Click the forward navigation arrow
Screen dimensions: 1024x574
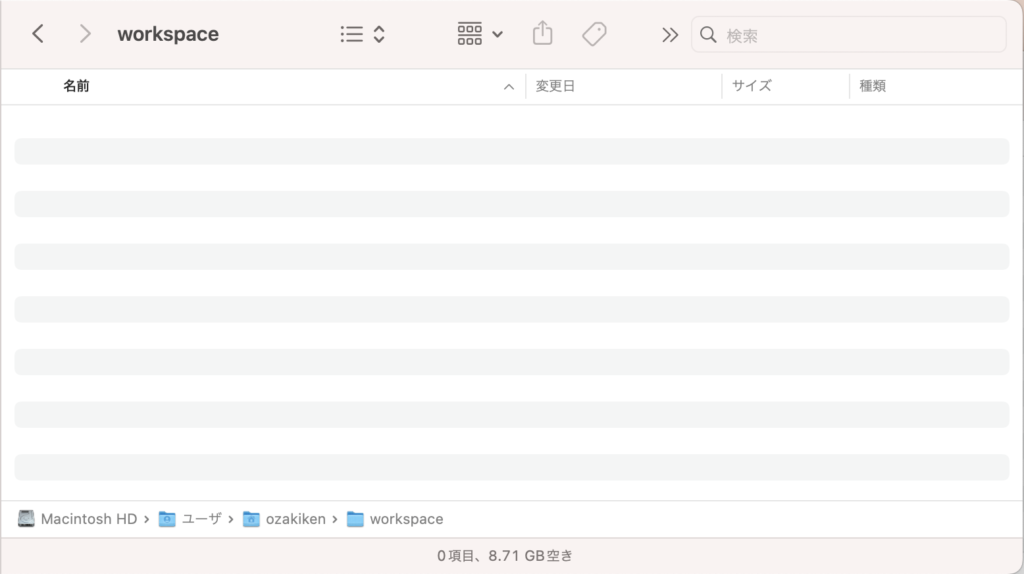tap(85, 34)
